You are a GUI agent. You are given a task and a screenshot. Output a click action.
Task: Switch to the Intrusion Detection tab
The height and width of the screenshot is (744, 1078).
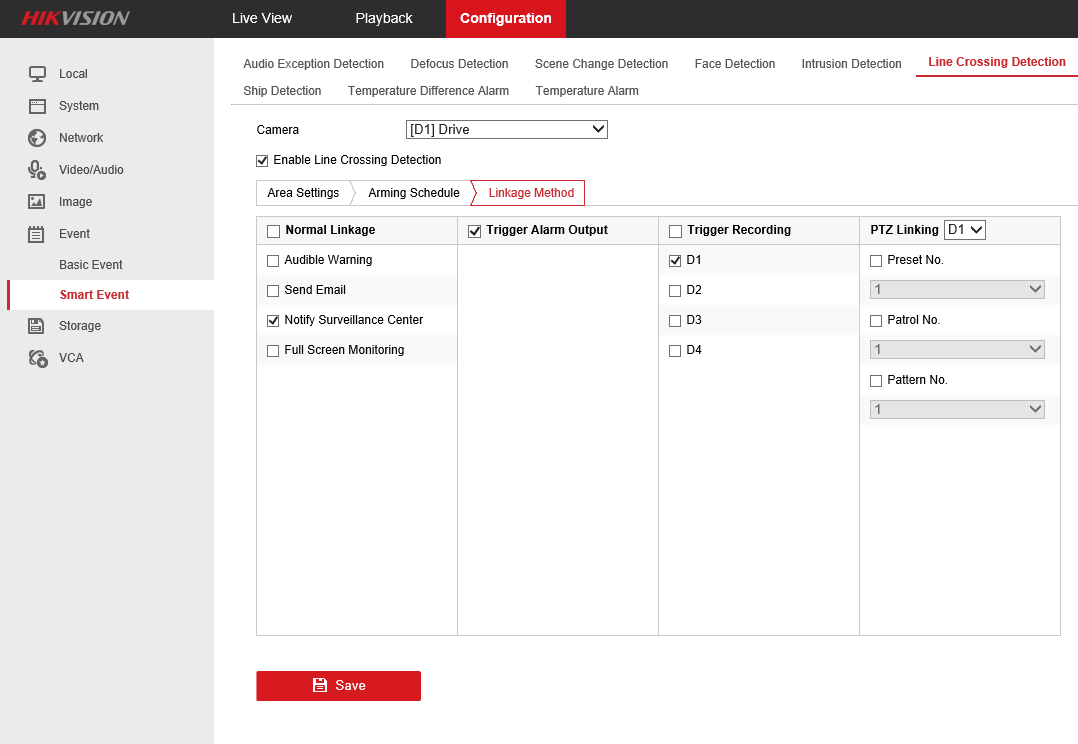(851, 64)
